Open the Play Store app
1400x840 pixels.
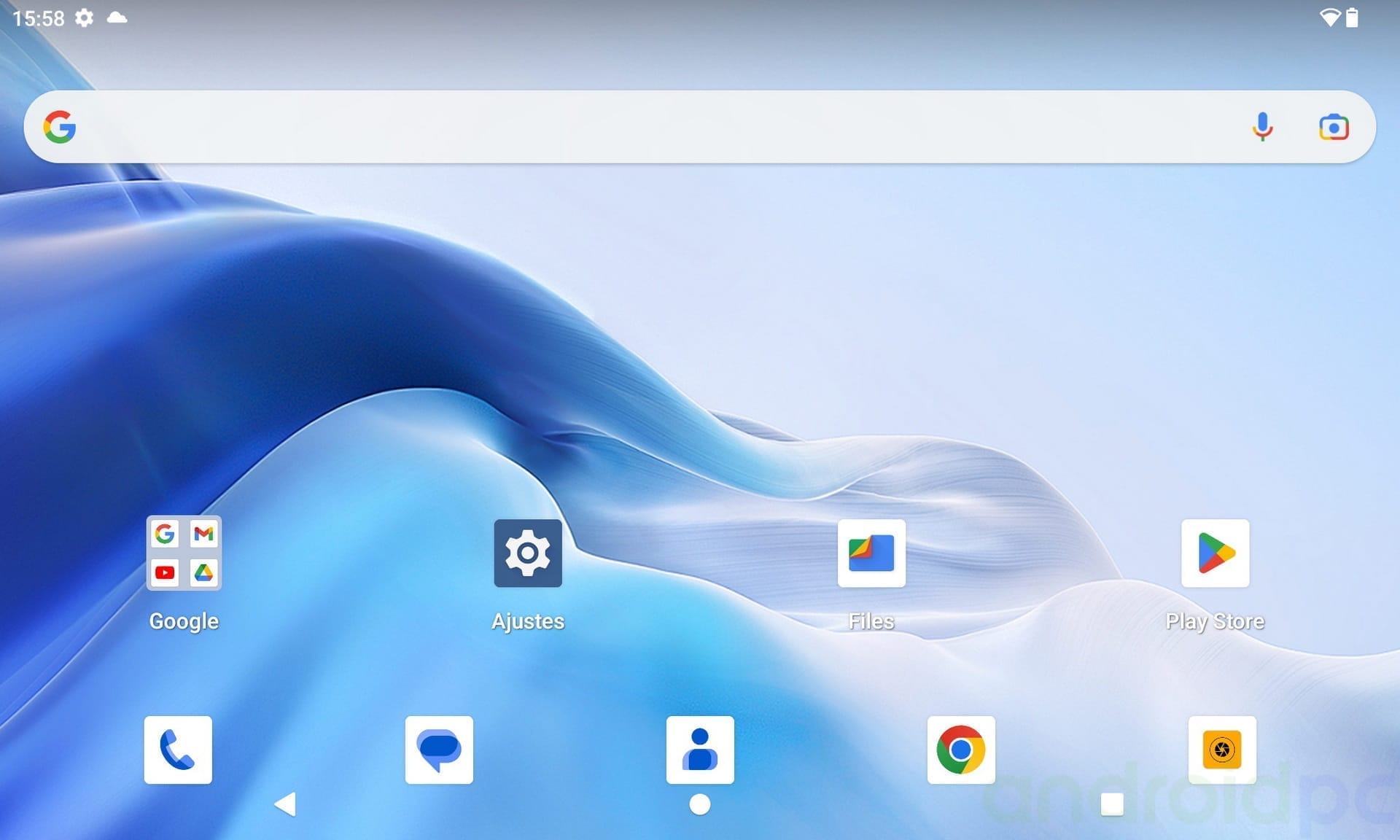pos(1215,553)
